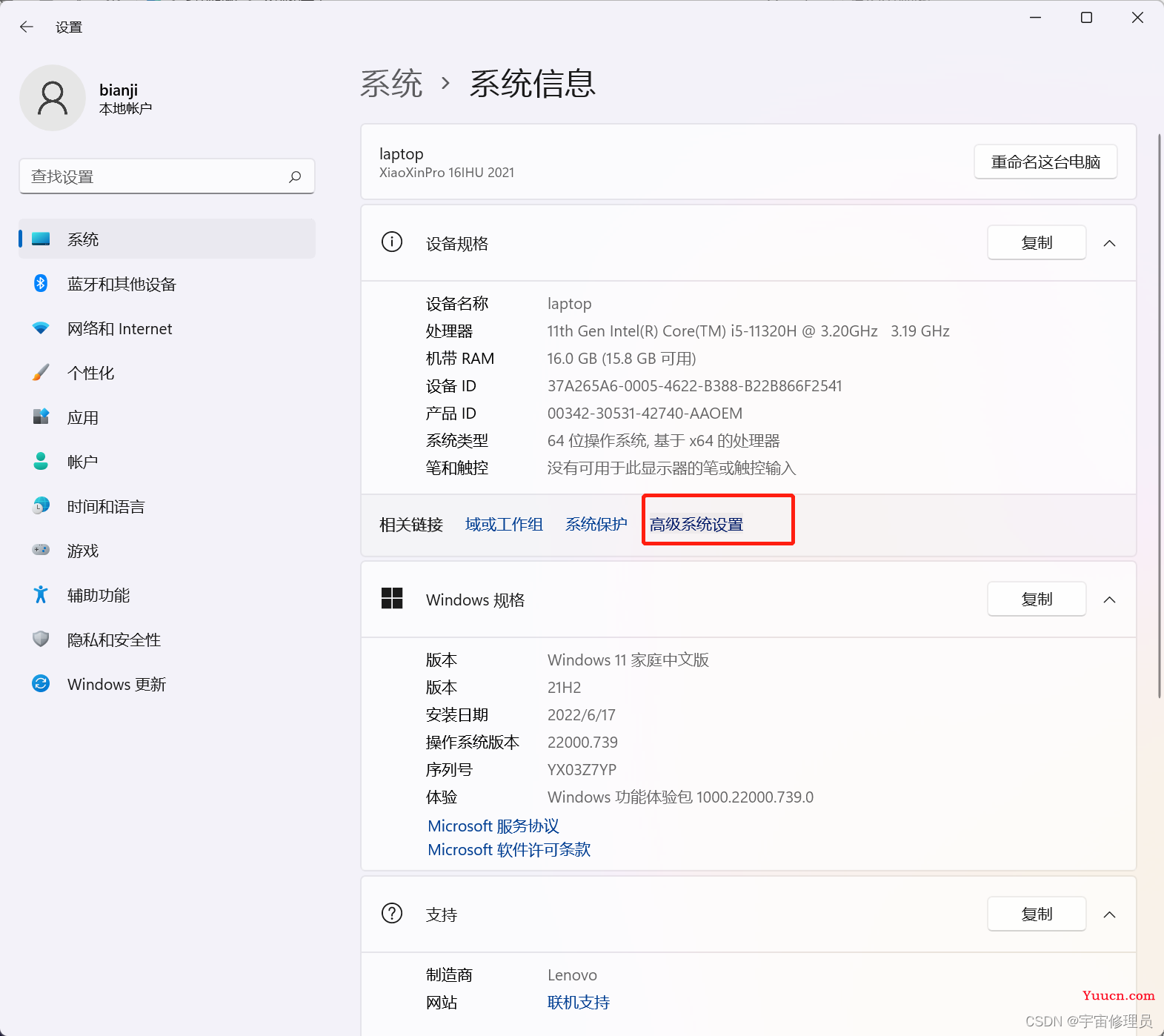Screen dimensions: 1164x1036
Task: Click the back arrow in Settings
Action: (x=27, y=27)
